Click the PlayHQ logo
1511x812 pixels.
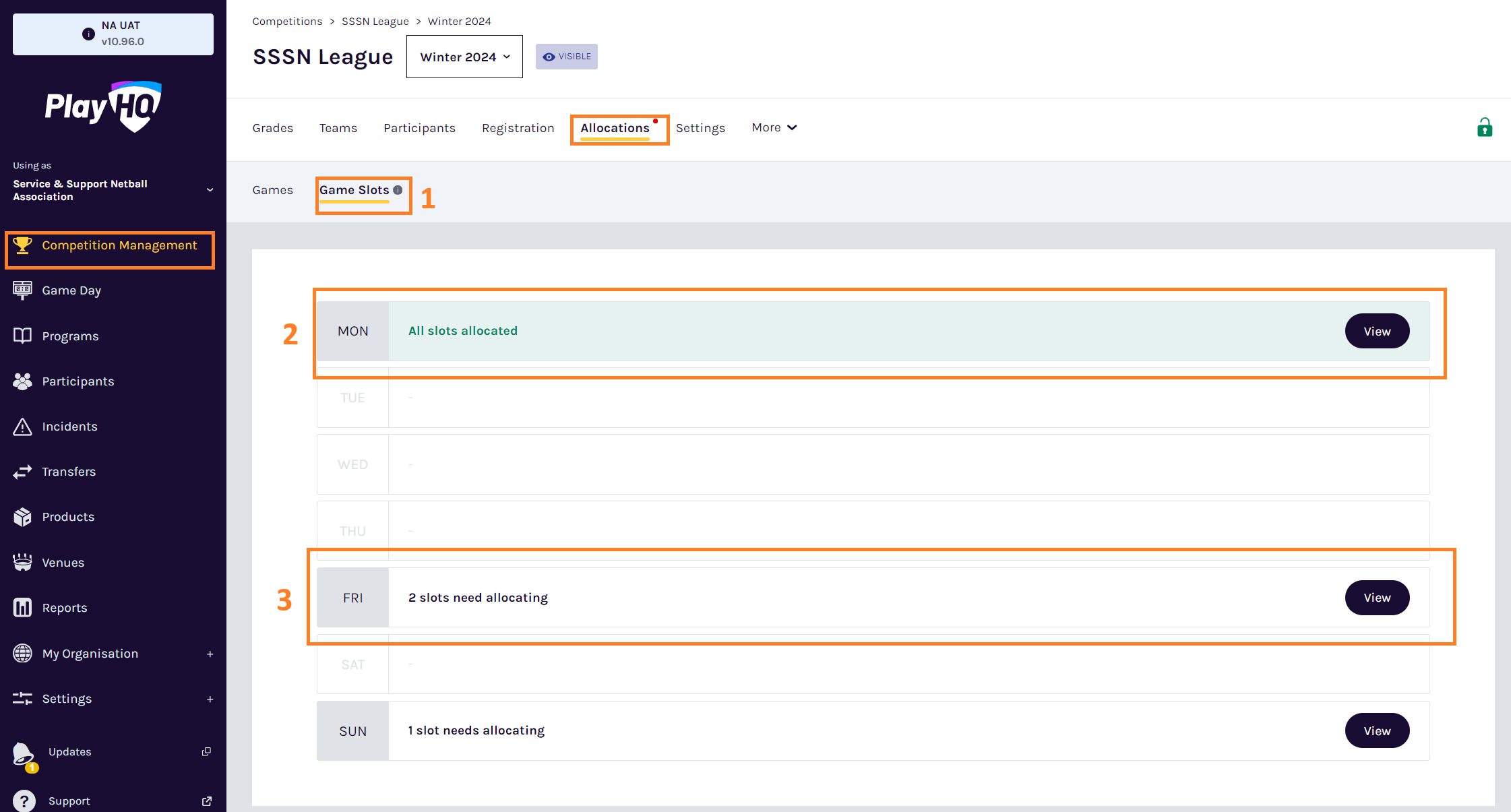103,106
